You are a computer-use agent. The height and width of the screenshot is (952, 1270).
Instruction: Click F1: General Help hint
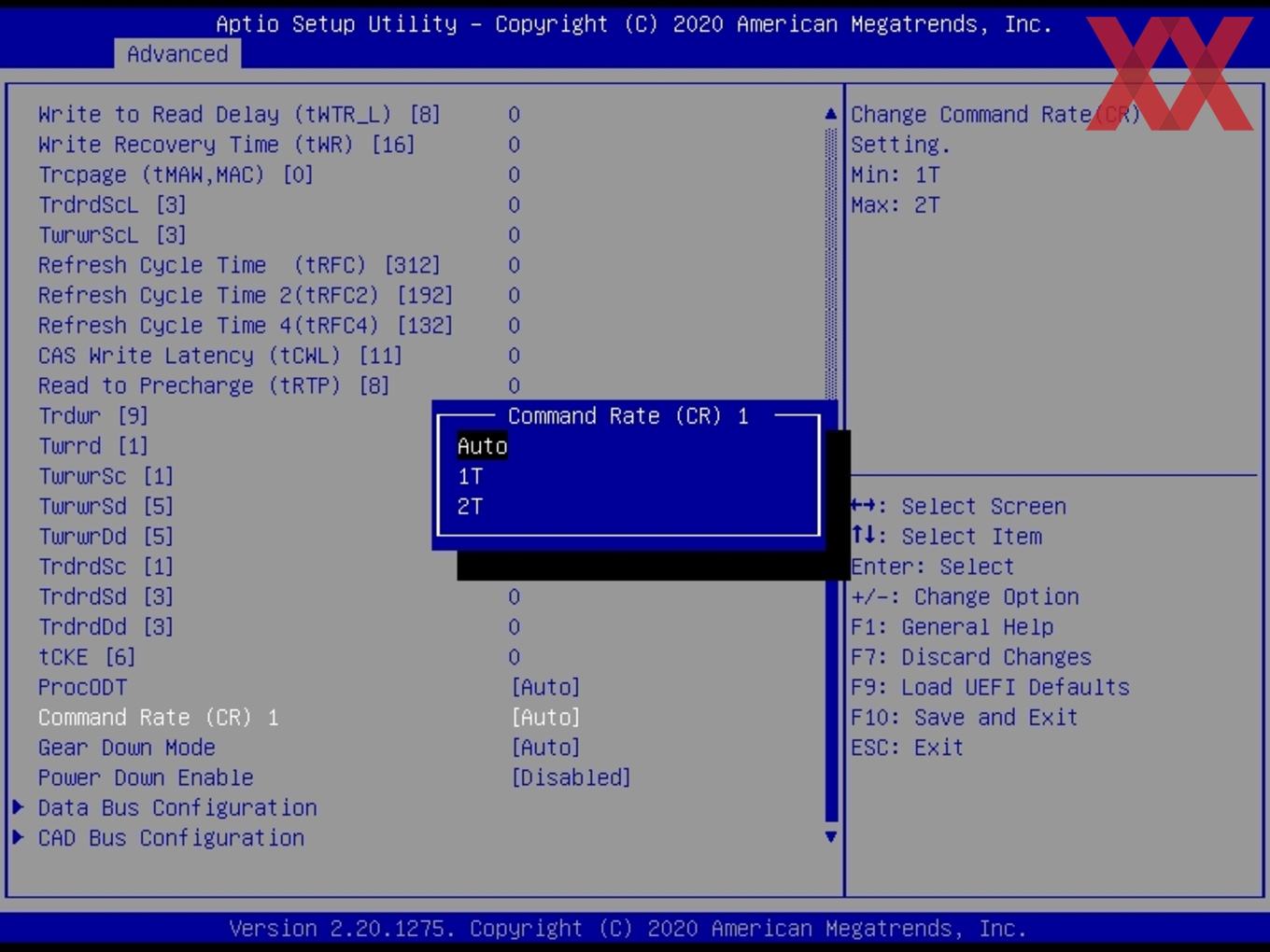[952, 627]
